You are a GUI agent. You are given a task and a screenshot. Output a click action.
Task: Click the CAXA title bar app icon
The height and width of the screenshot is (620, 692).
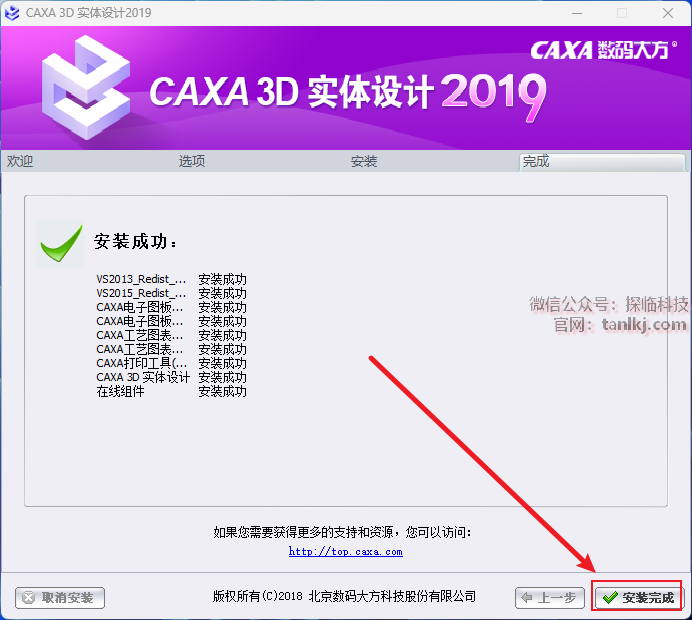(x=12, y=13)
